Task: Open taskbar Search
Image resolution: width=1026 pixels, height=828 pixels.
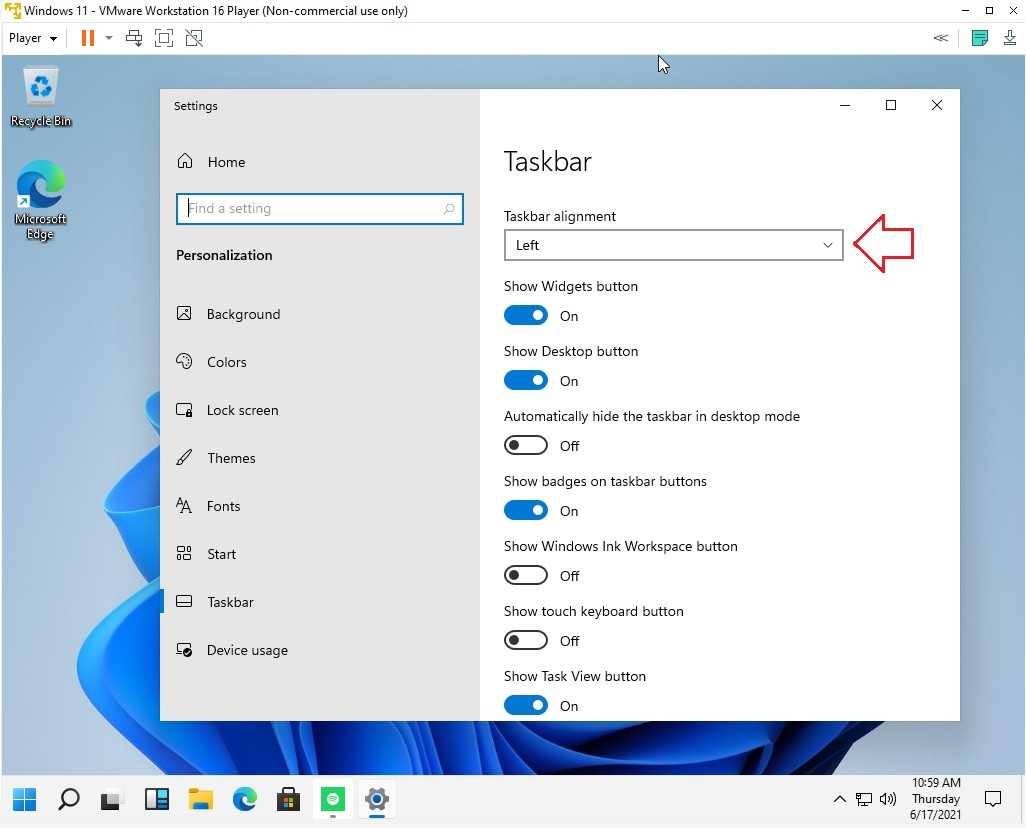Action: pos(69,799)
